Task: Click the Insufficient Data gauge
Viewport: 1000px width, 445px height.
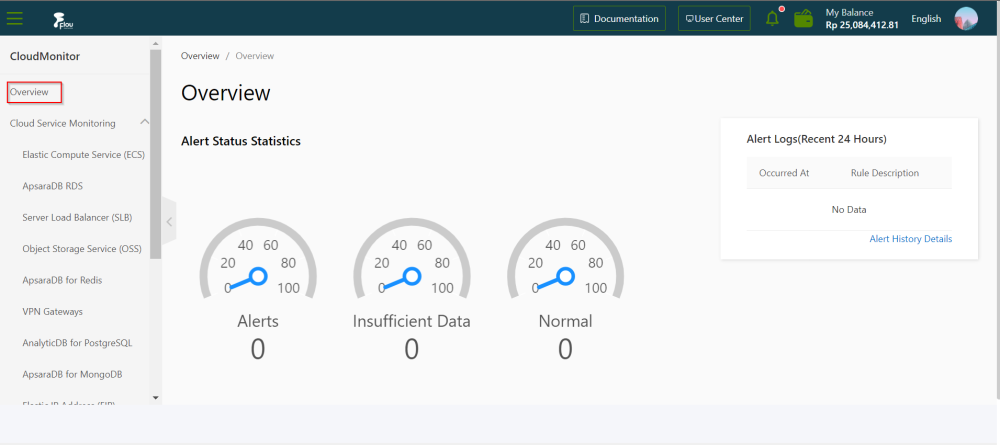Action: (411, 258)
